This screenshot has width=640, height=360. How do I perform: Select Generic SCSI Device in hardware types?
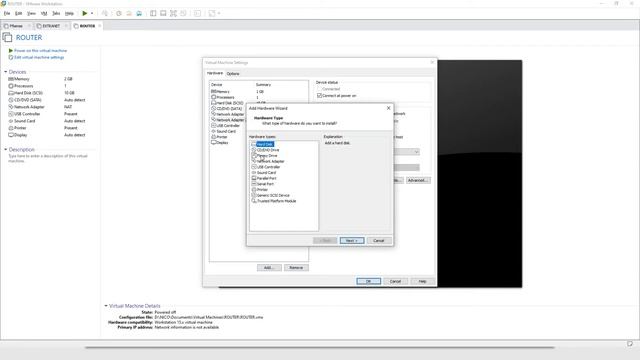pos(273,196)
